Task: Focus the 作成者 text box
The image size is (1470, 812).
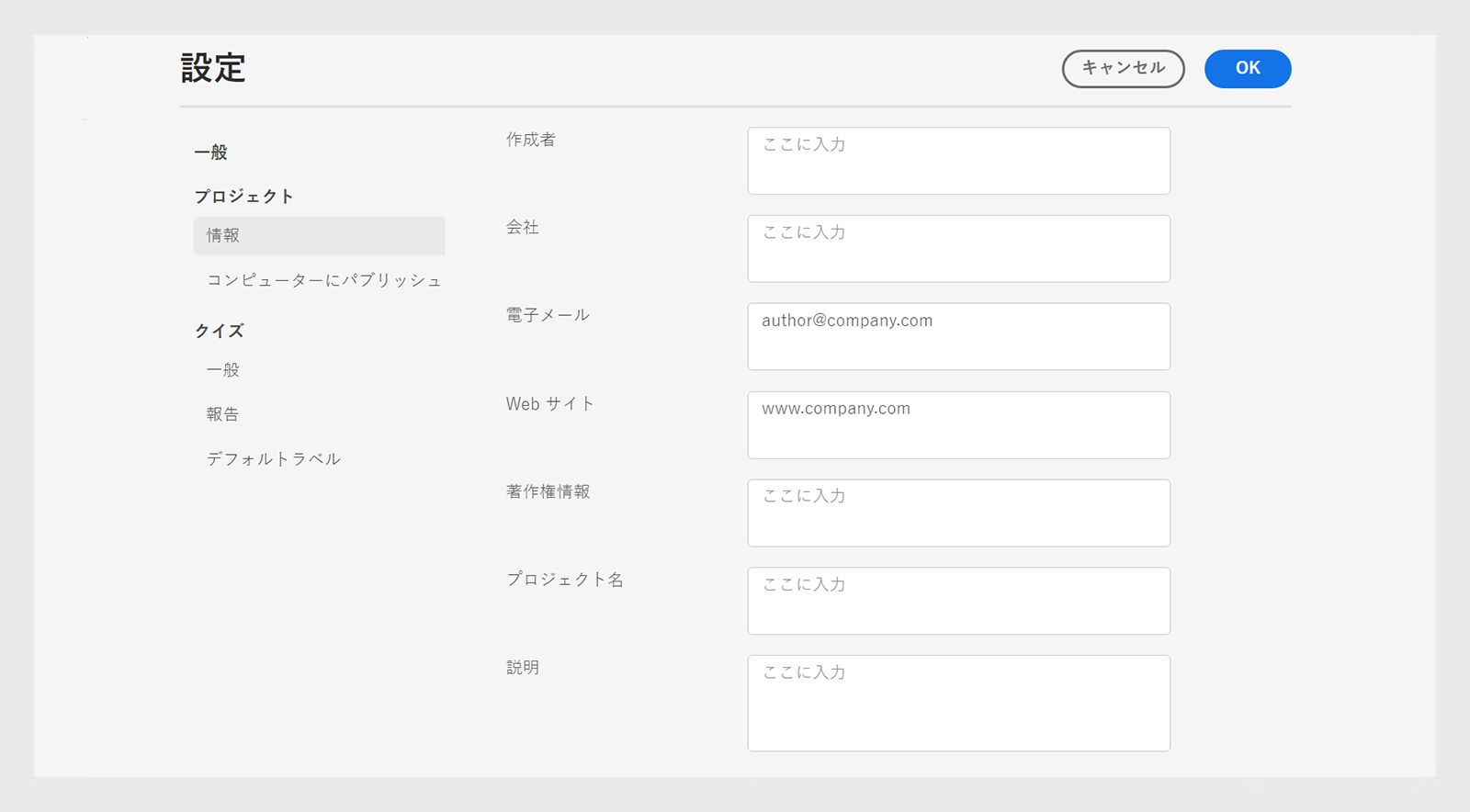Action: tap(958, 161)
